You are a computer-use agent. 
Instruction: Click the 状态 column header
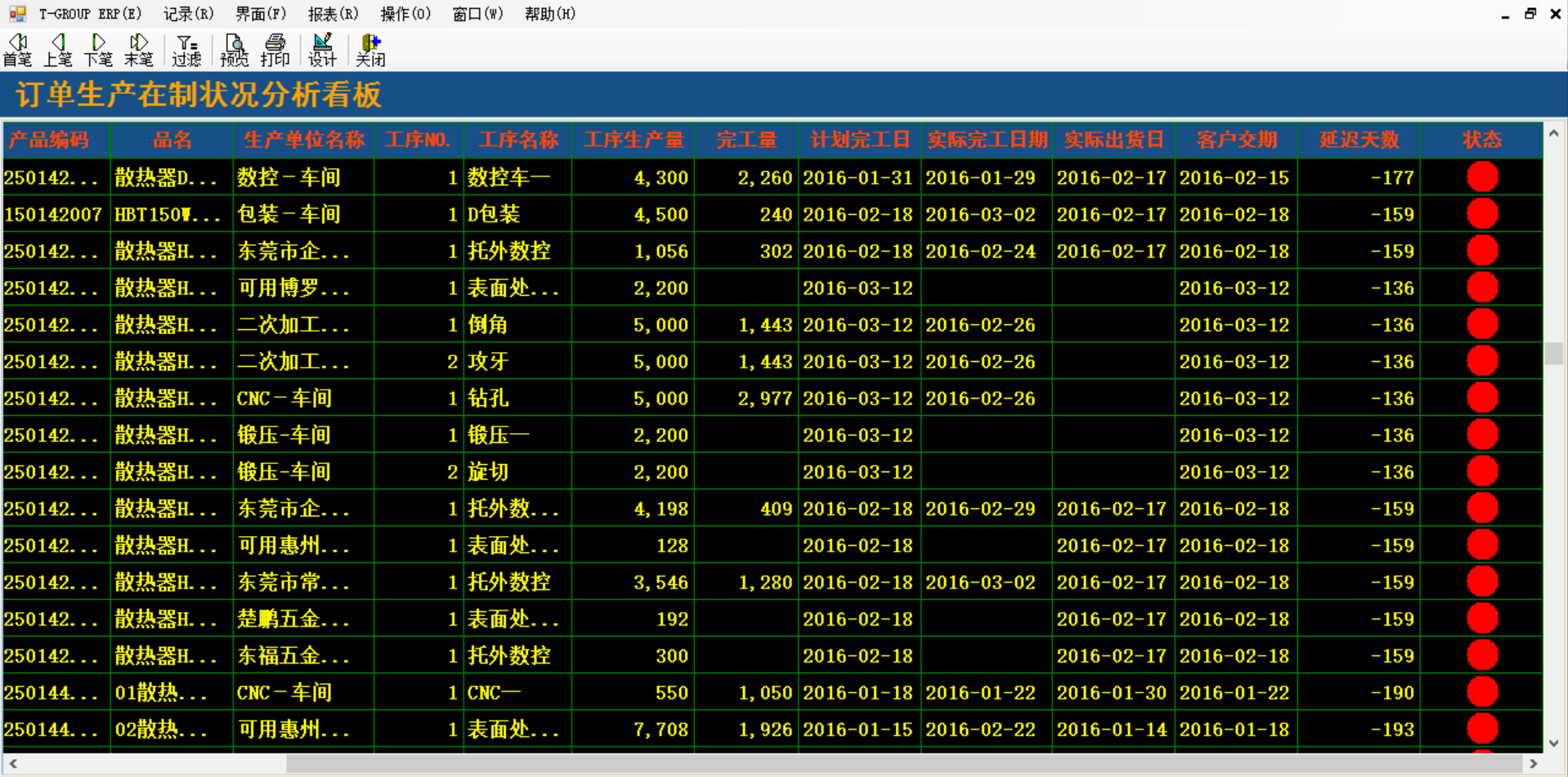[x=1482, y=140]
